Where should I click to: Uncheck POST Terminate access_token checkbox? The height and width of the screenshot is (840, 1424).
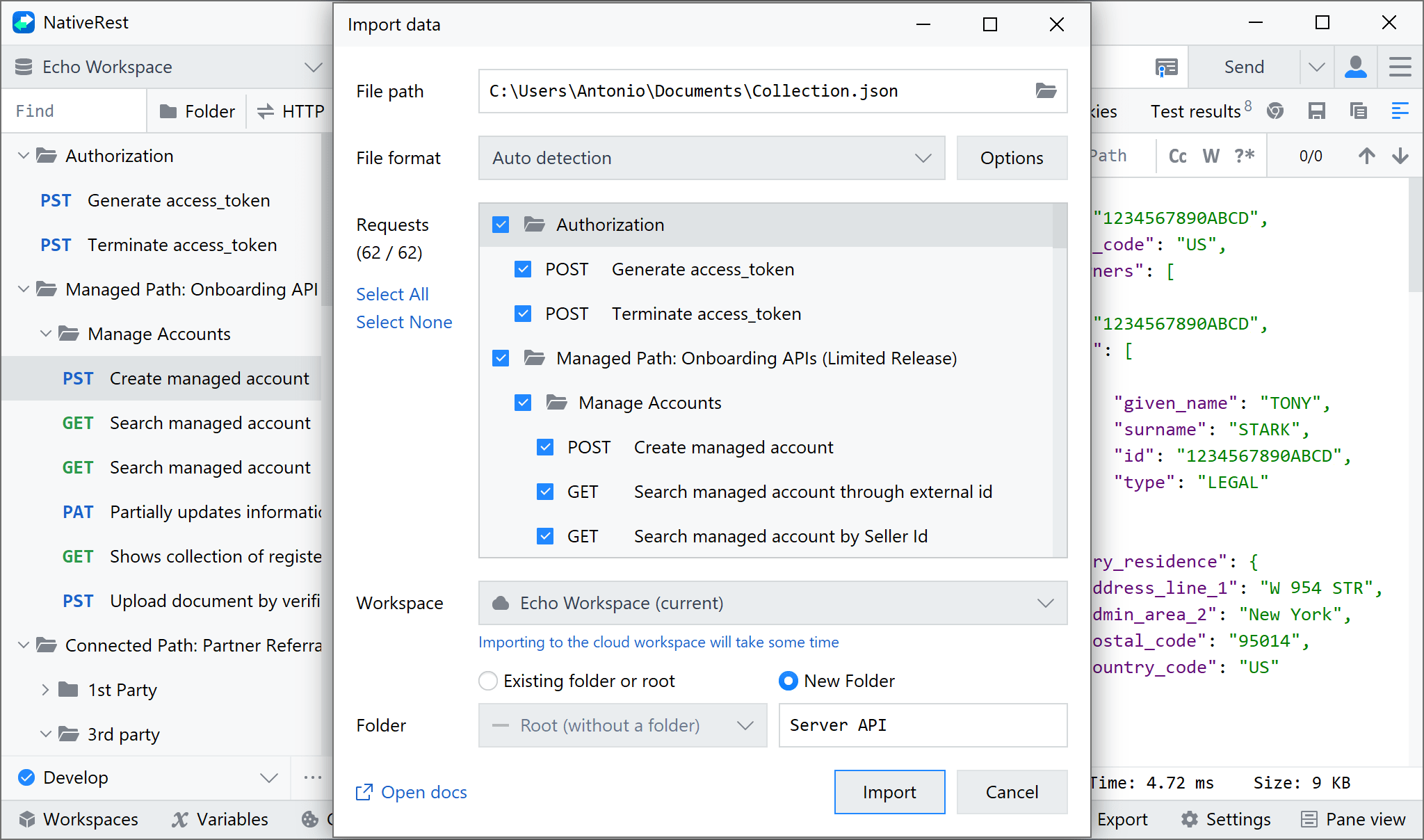pyautogui.click(x=523, y=314)
